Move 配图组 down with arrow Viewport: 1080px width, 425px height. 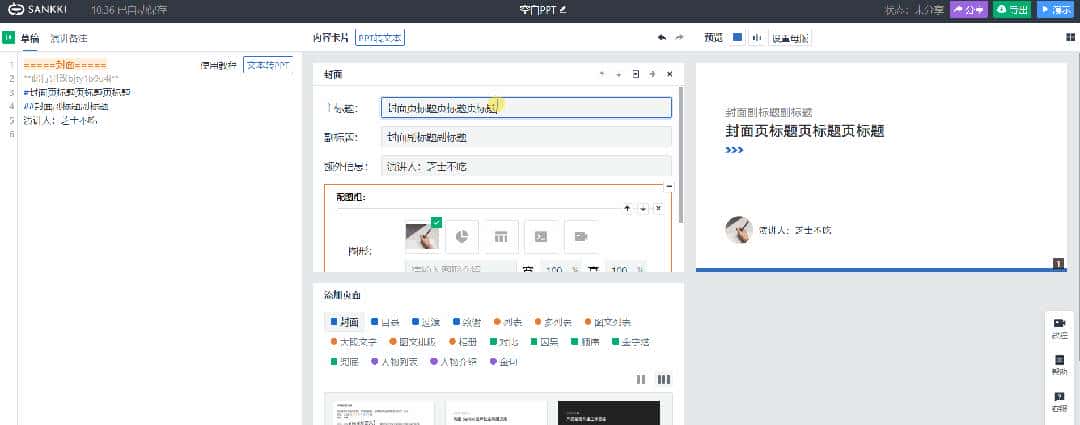pos(643,208)
